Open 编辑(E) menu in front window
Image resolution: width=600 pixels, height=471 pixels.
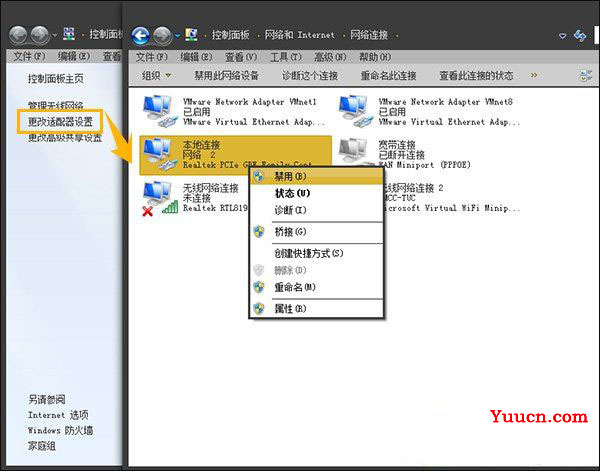[196, 57]
